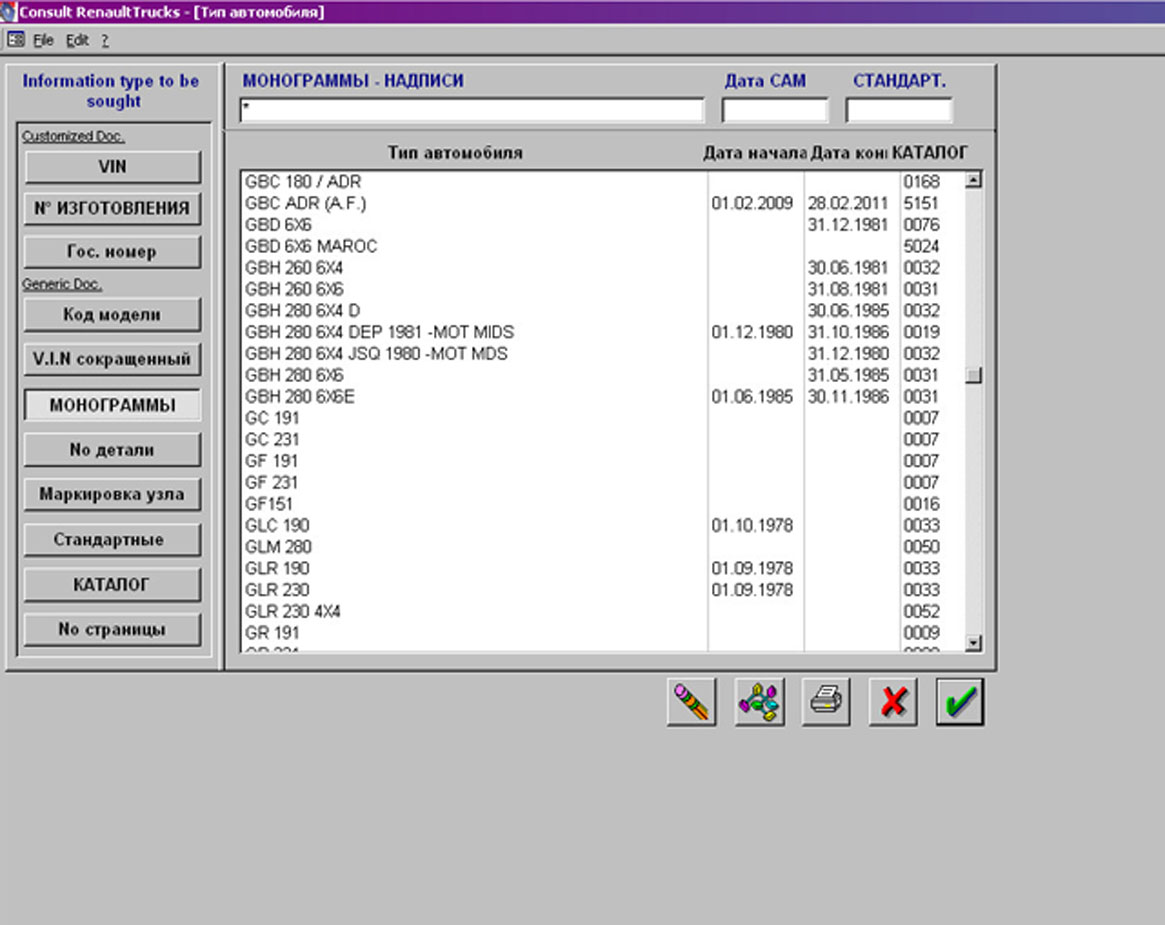Select the GBH 280 6X6E row
The height and width of the screenshot is (925, 1165).
pyautogui.click(x=300, y=397)
